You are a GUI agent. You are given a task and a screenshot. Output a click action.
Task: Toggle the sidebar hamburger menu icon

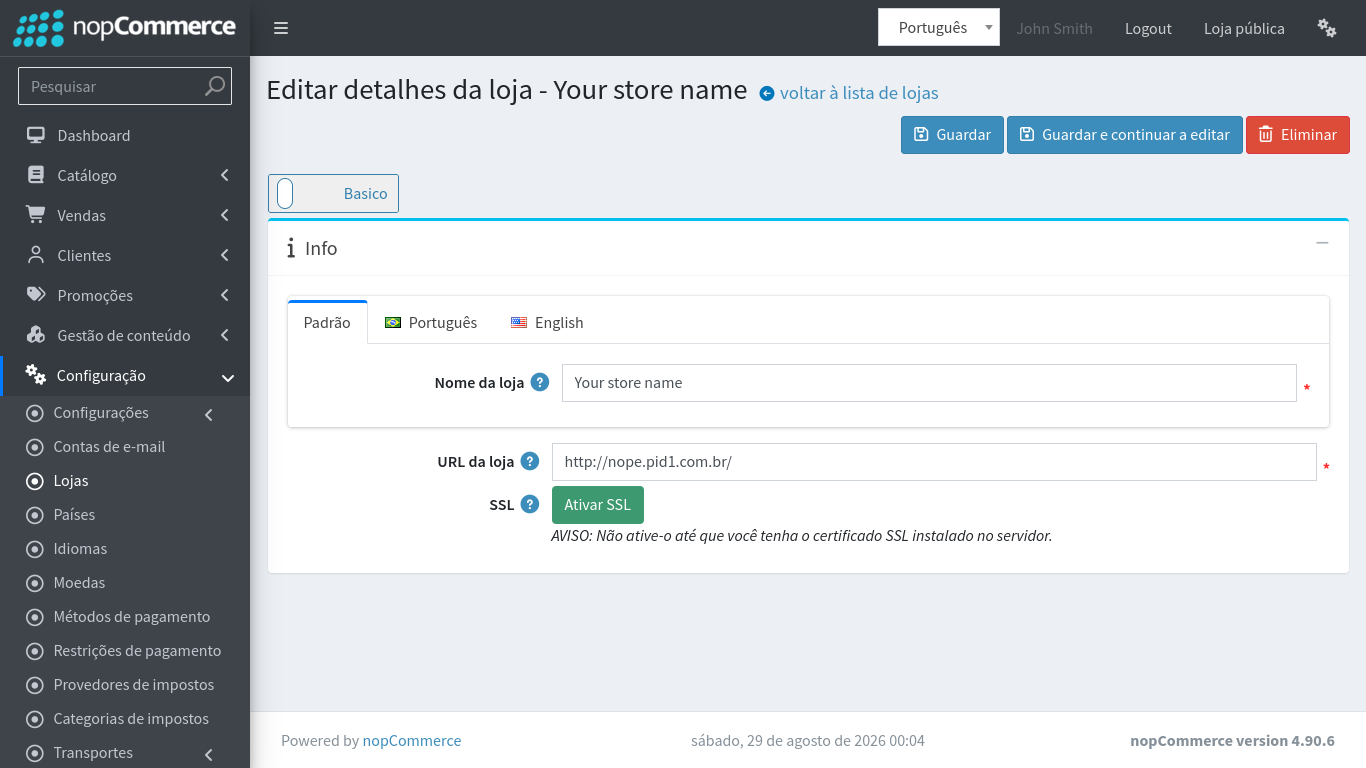point(281,28)
